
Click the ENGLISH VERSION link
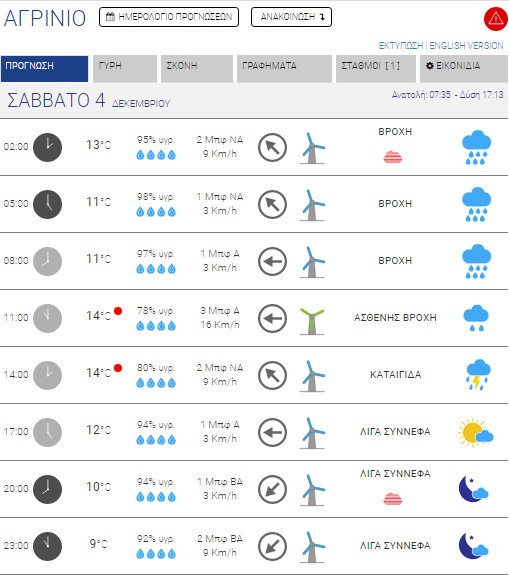point(466,46)
